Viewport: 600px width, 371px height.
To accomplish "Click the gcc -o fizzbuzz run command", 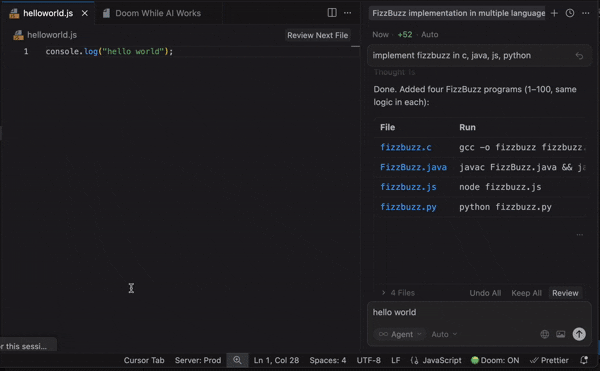I will point(522,147).
